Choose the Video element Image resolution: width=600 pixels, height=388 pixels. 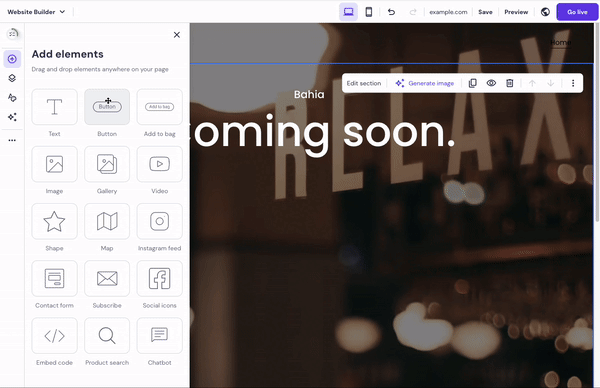160,164
